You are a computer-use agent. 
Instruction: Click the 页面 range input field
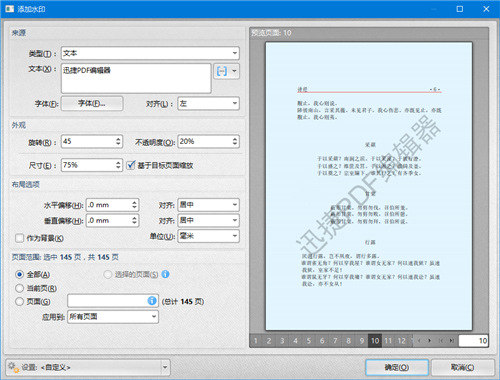pyautogui.click(x=113, y=301)
